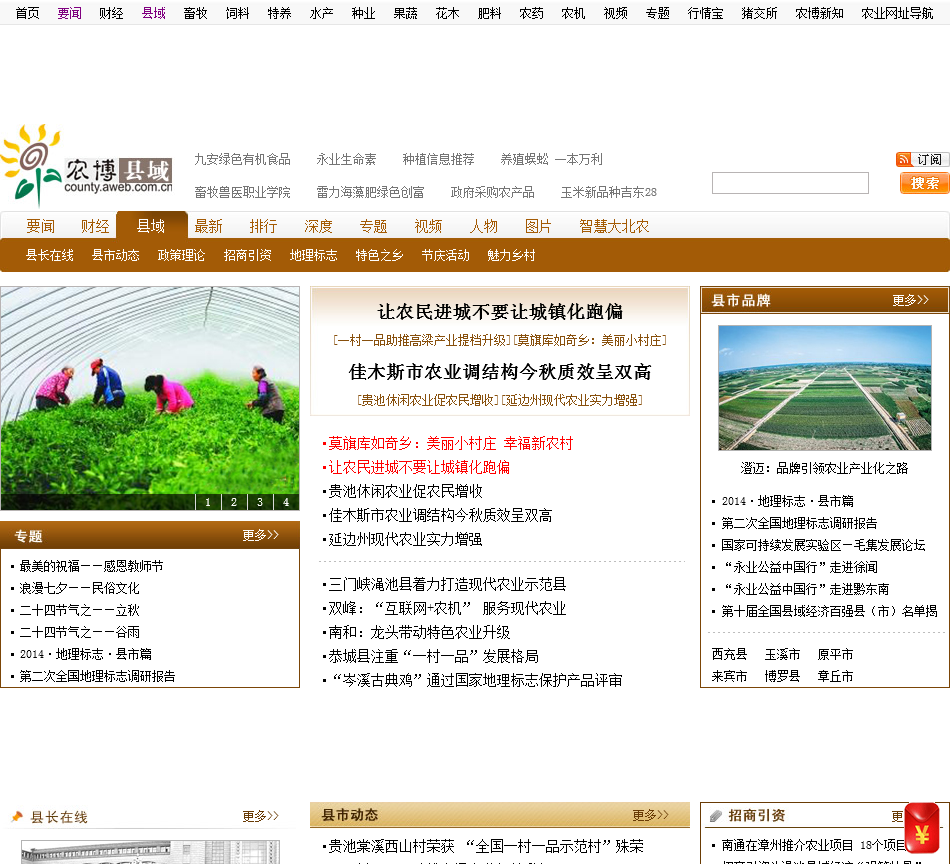Open “永业公益中国行”走进徐闻 link
The image size is (950, 864).
point(799,567)
